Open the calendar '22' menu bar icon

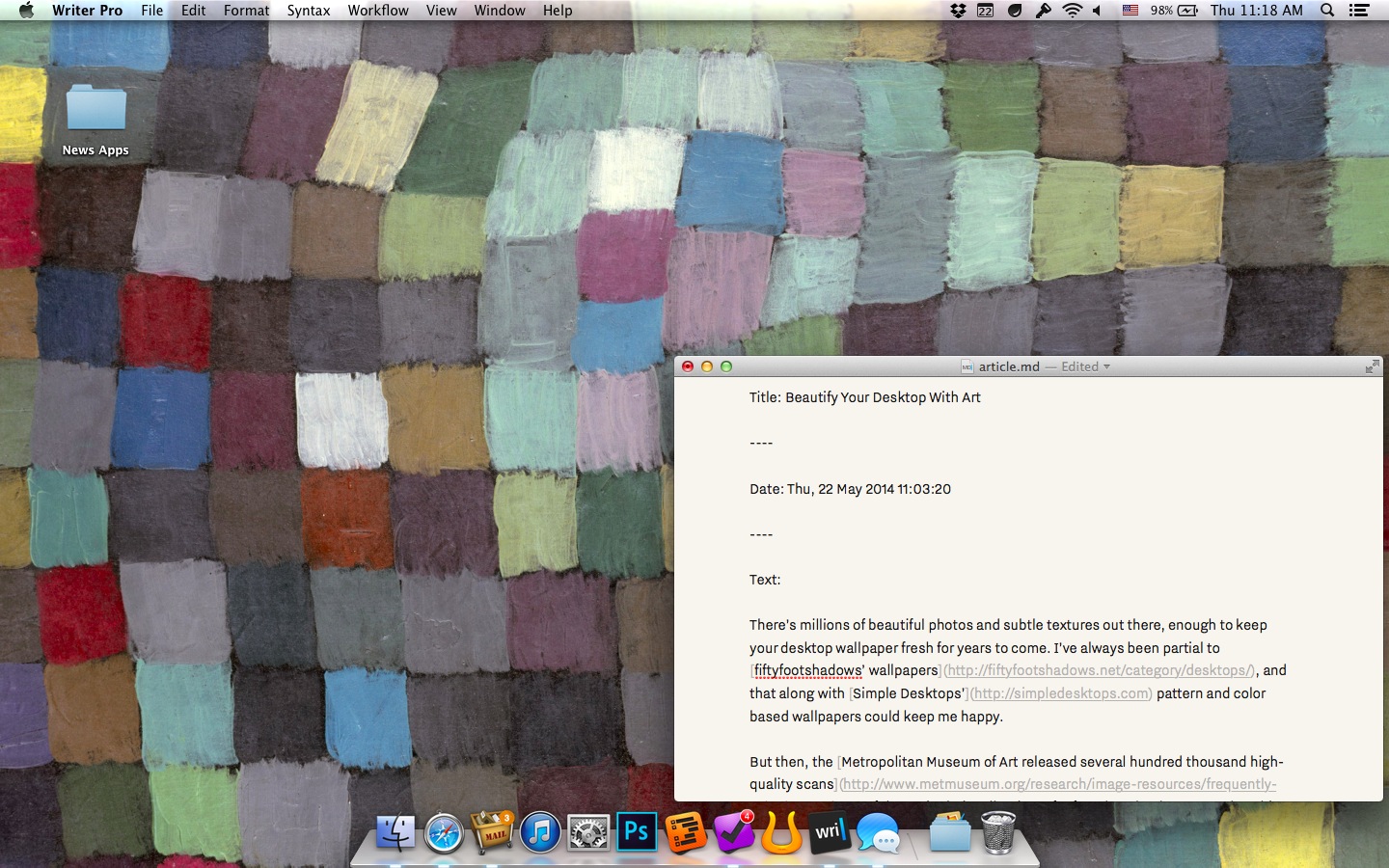[985, 11]
